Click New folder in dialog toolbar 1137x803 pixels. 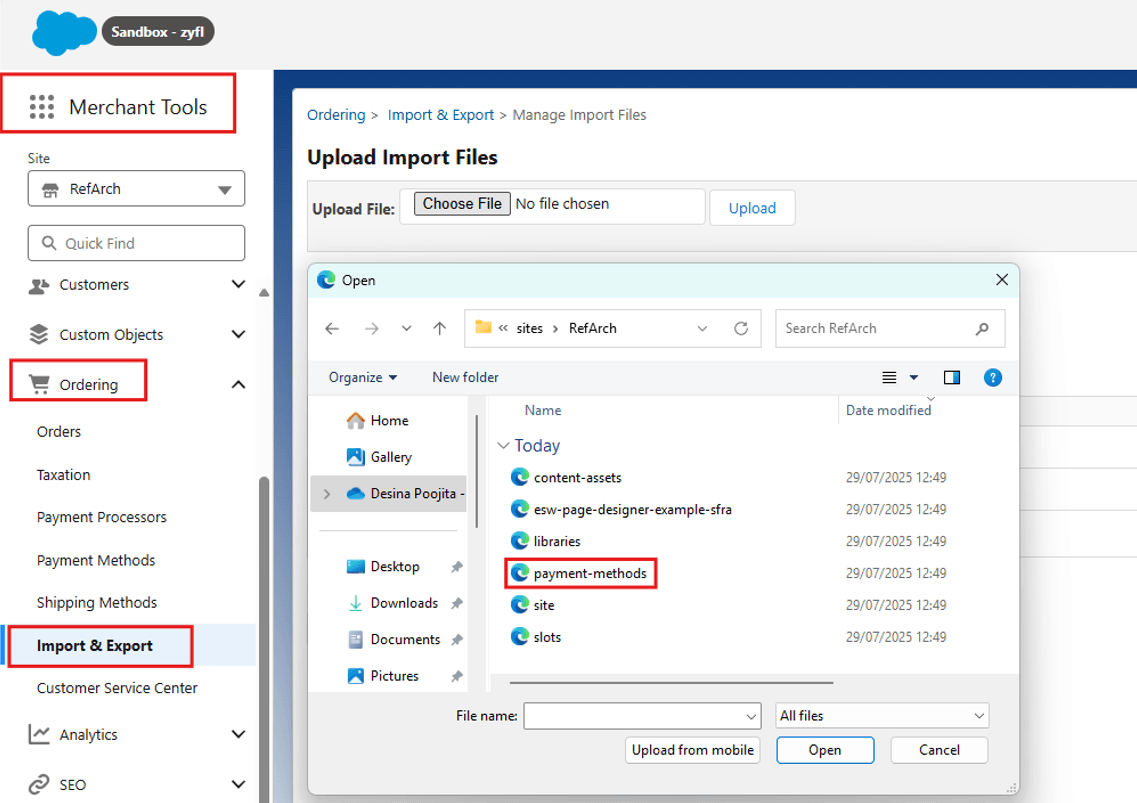(x=466, y=377)
